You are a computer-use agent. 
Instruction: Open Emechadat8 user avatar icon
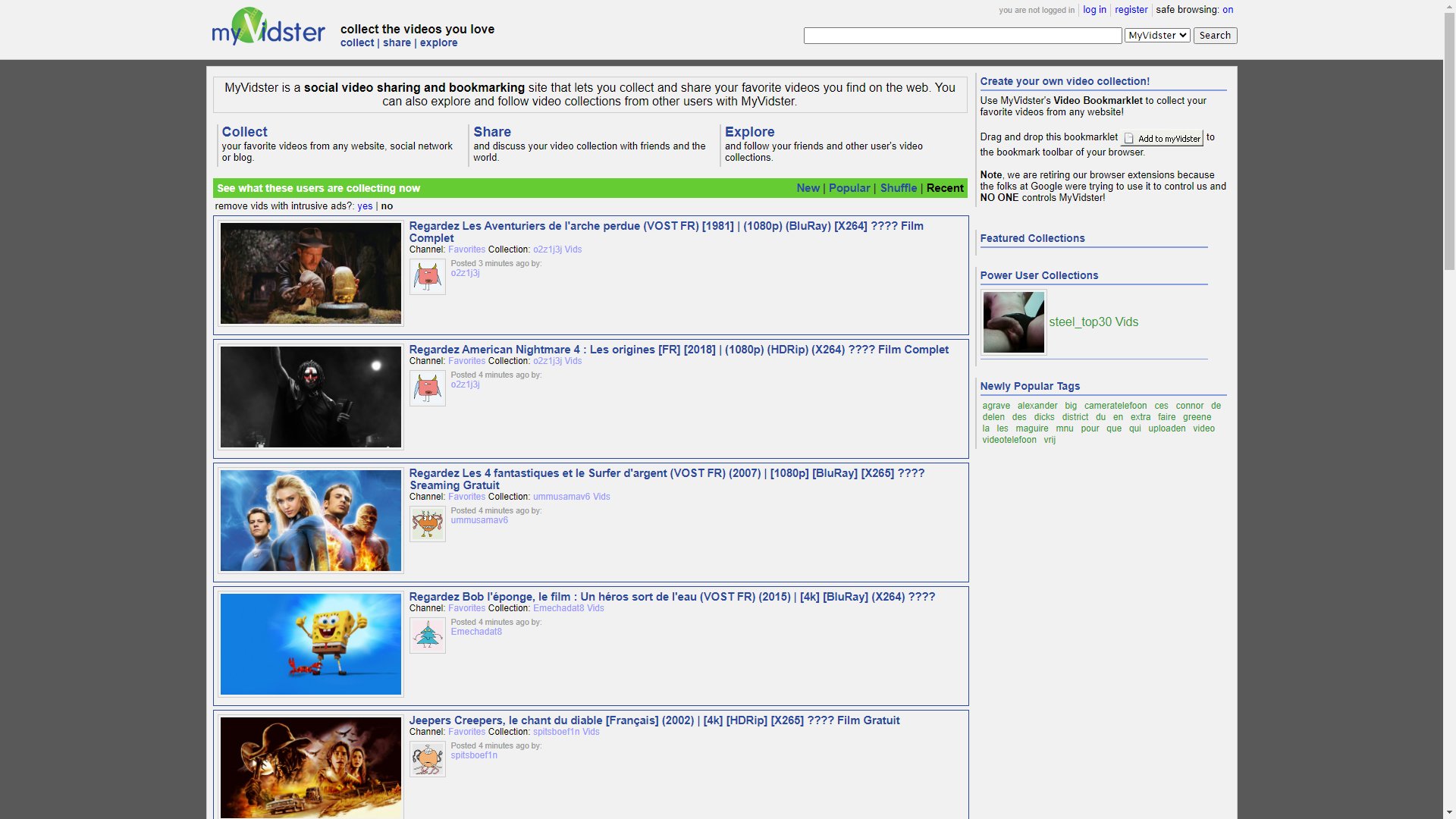(428, 635)
